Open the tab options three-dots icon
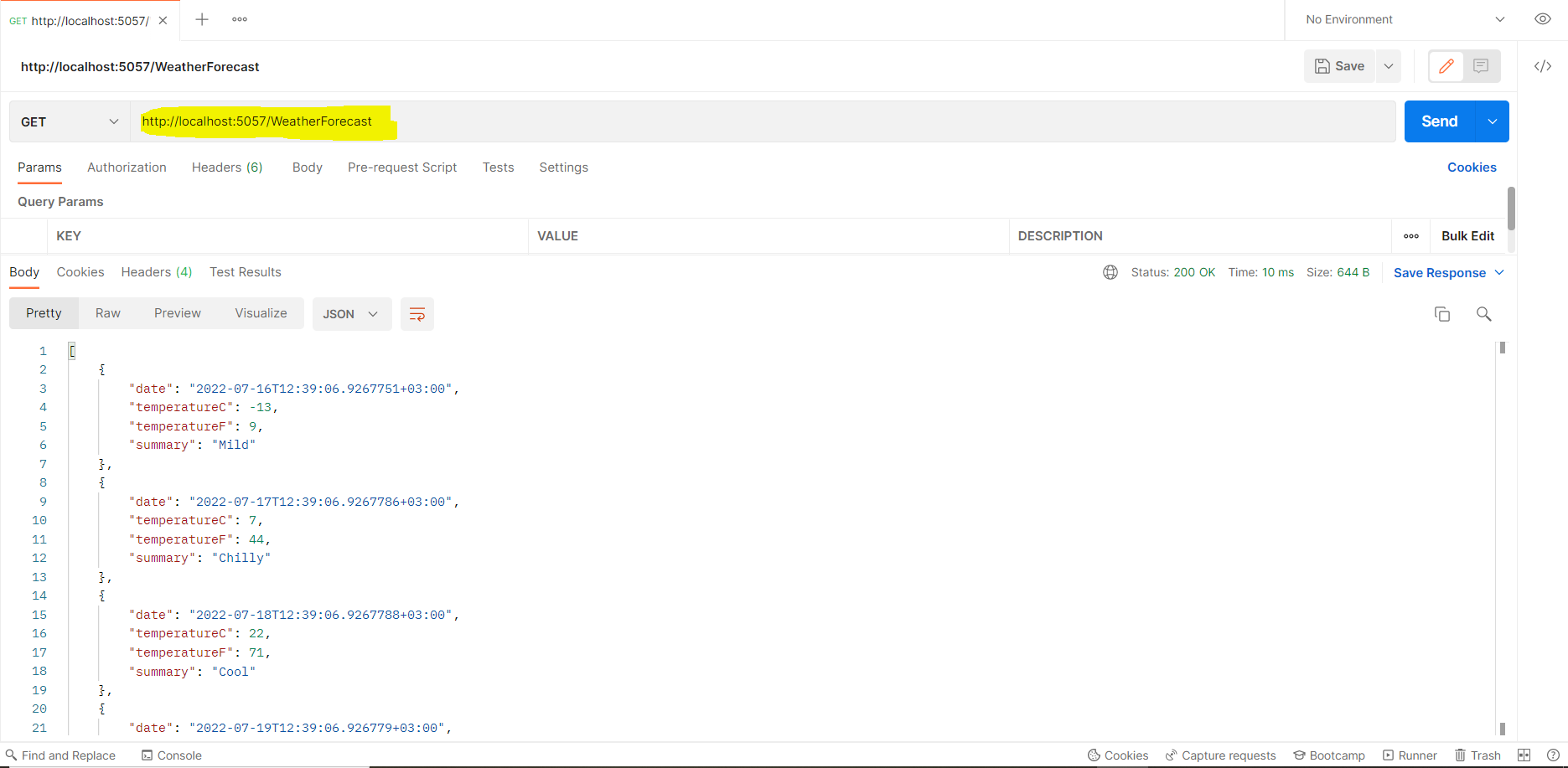1568x768 pixels. pos(240,19)
